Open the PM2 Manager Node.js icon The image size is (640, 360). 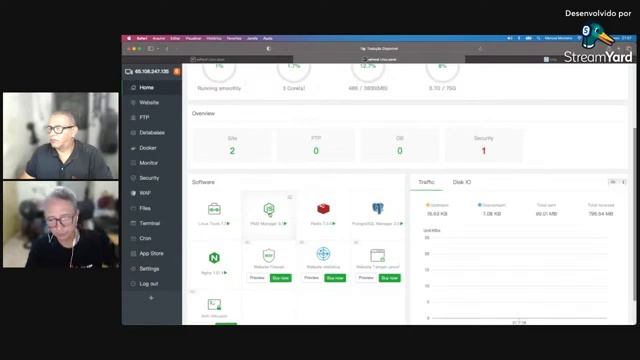tap(269, 209)
